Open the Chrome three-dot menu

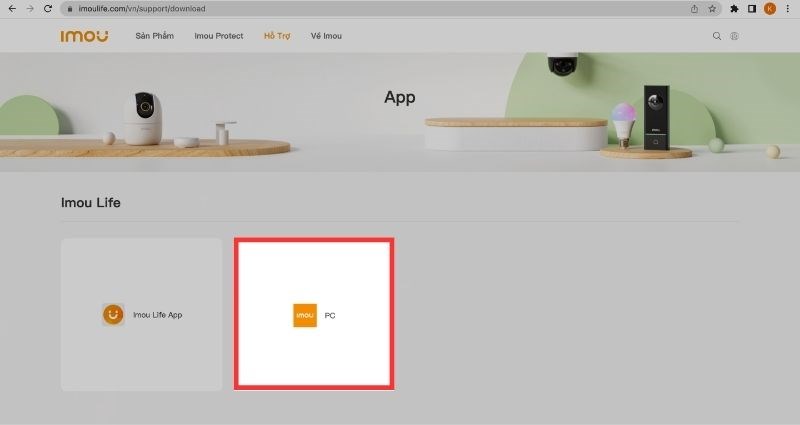click(788, 9)
